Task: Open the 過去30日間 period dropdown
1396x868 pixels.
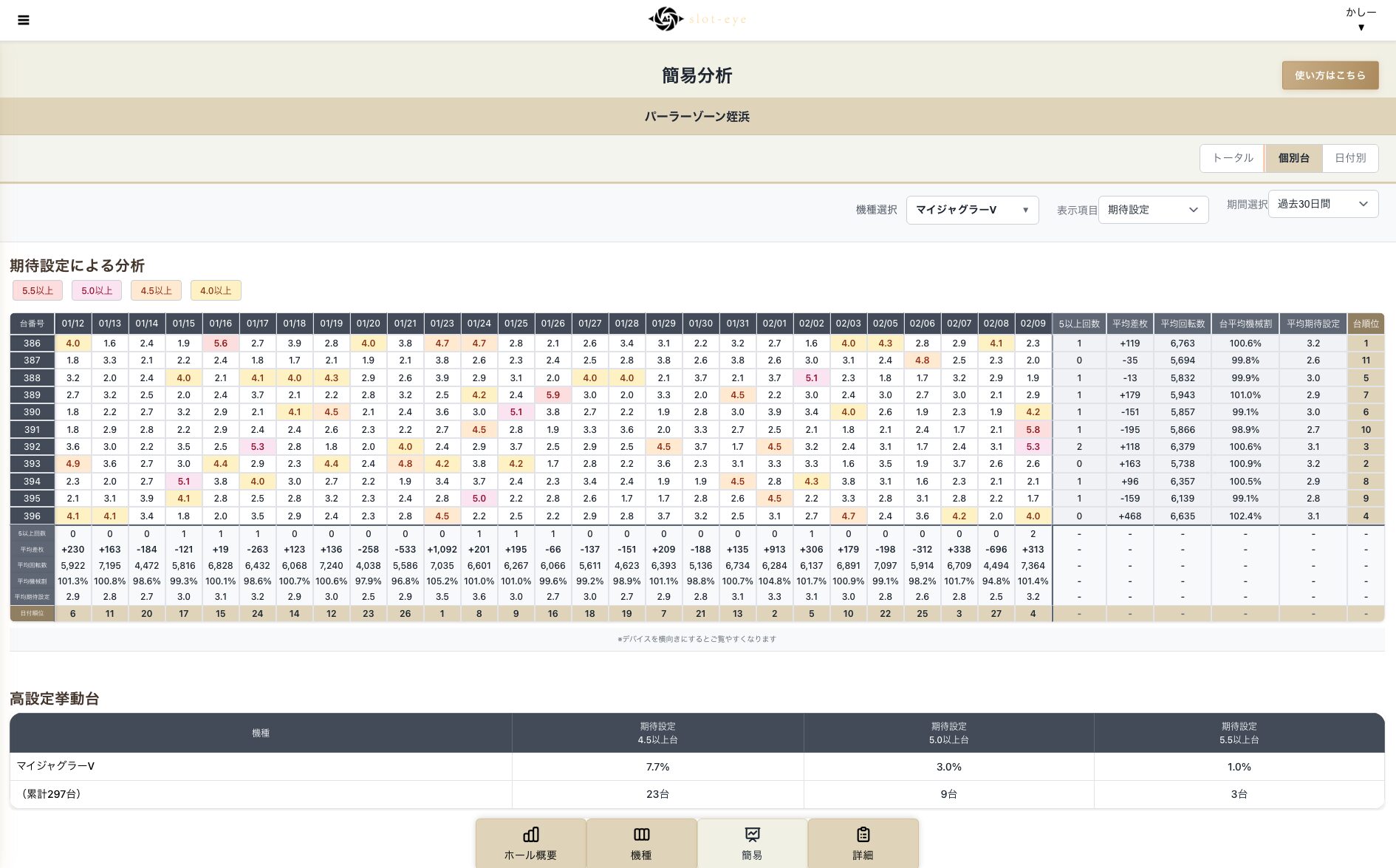Action: tap(1323, 204)
